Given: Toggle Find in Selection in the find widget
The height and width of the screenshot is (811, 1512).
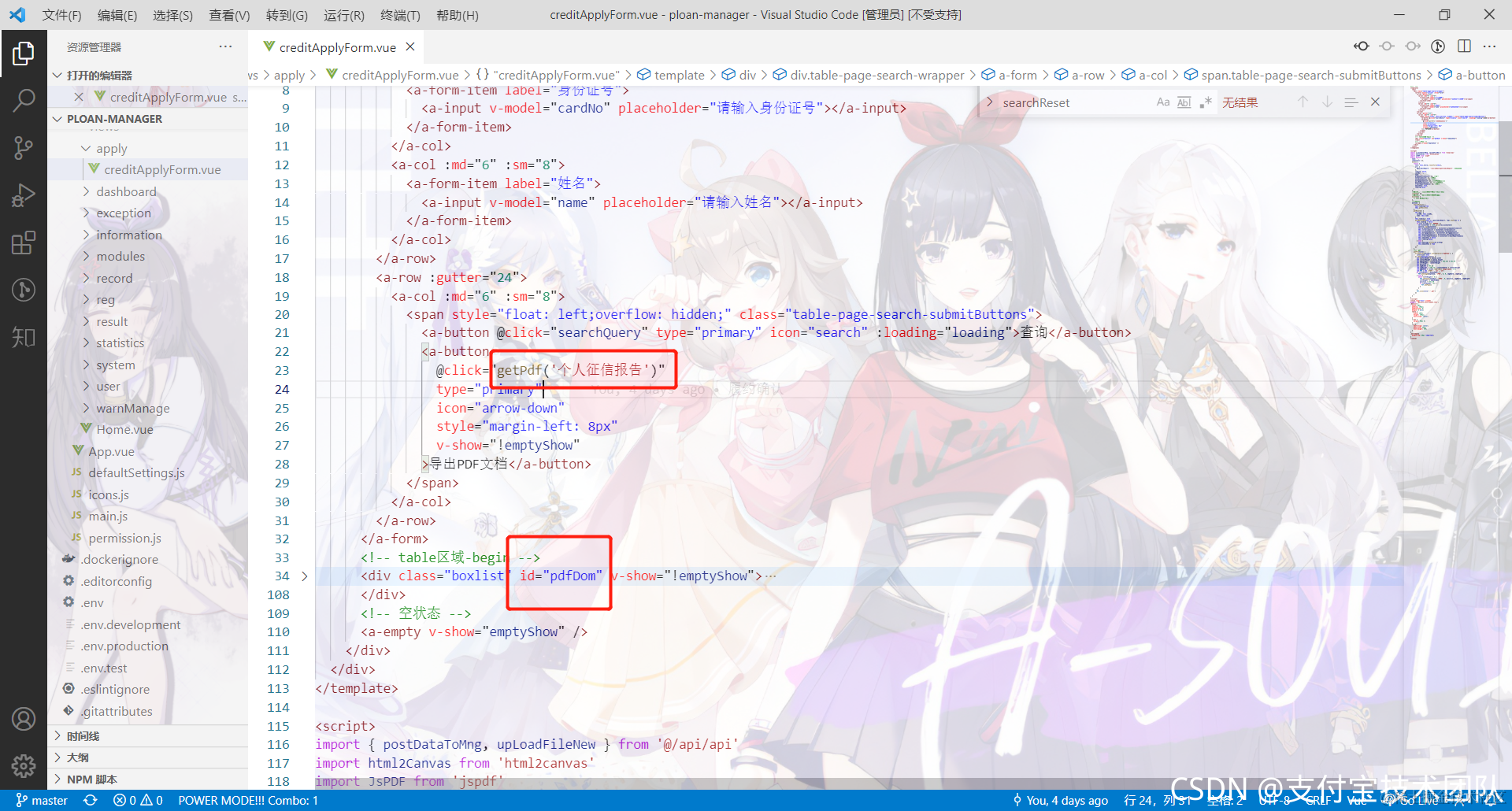Looking at the screenshot, I should point(1351,102).
